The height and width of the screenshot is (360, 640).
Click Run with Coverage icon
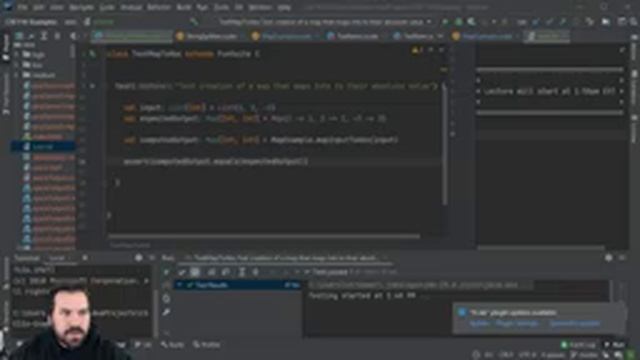tap(471, 22)
